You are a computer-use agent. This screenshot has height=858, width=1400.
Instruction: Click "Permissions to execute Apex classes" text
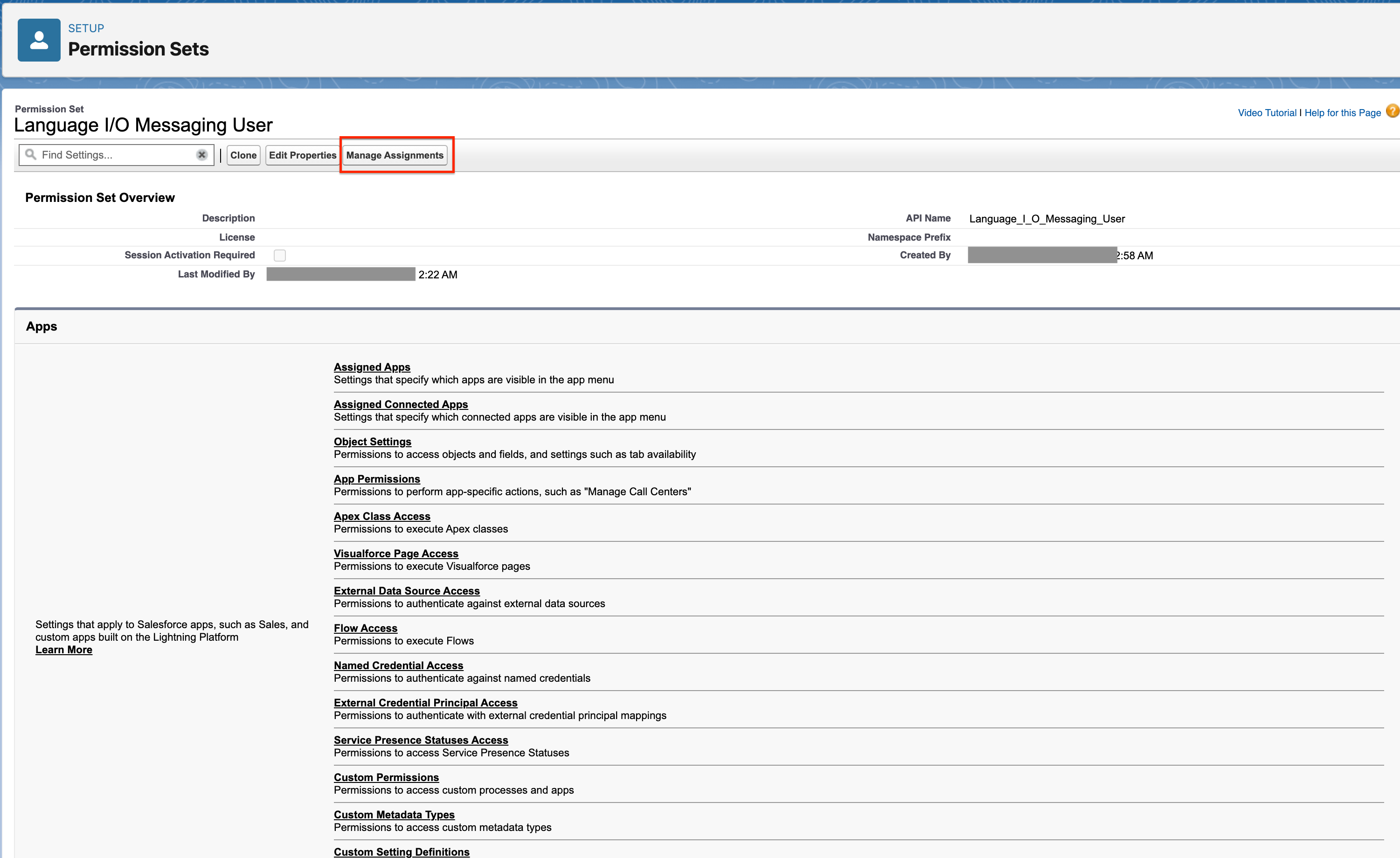coord(421,529)
